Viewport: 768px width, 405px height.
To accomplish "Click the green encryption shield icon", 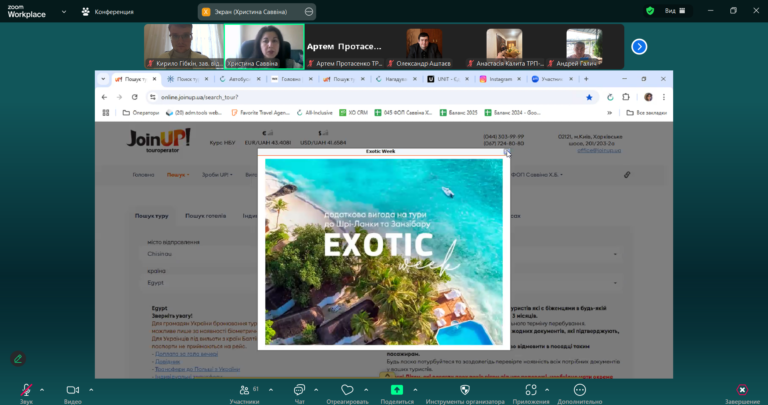I will [x=650, y=11].
